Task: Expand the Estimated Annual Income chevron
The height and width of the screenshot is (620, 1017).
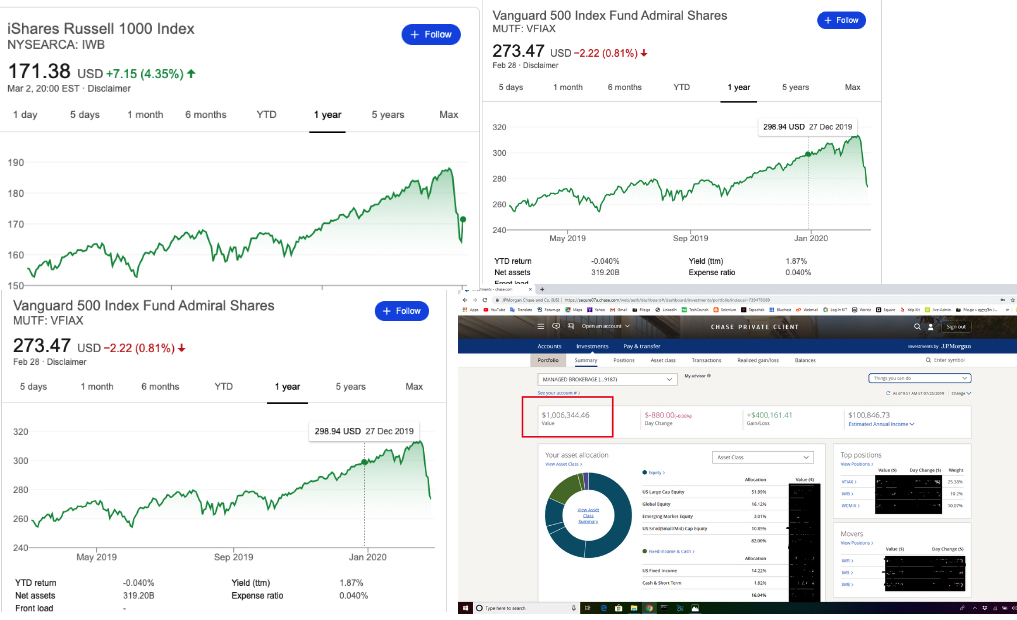Action: 912,424
